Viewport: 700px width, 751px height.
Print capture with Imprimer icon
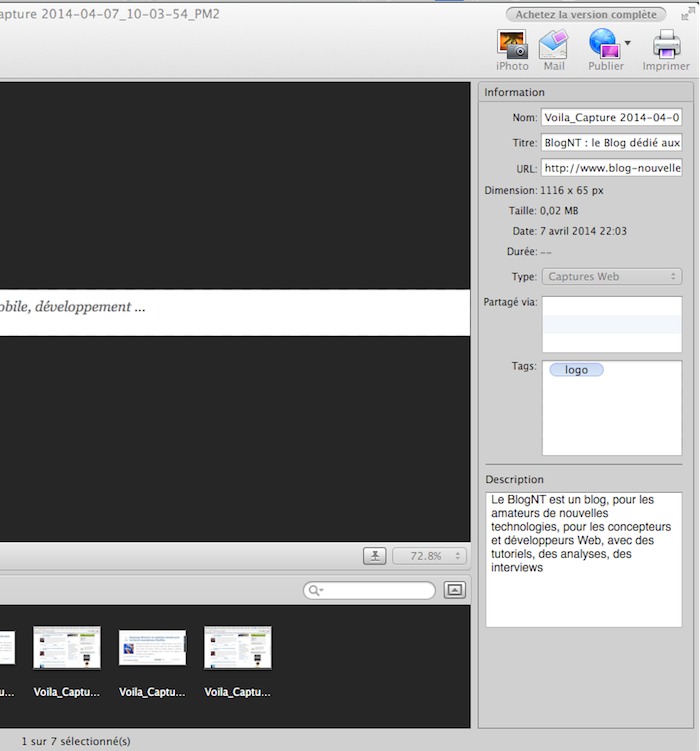click(666, 45)
